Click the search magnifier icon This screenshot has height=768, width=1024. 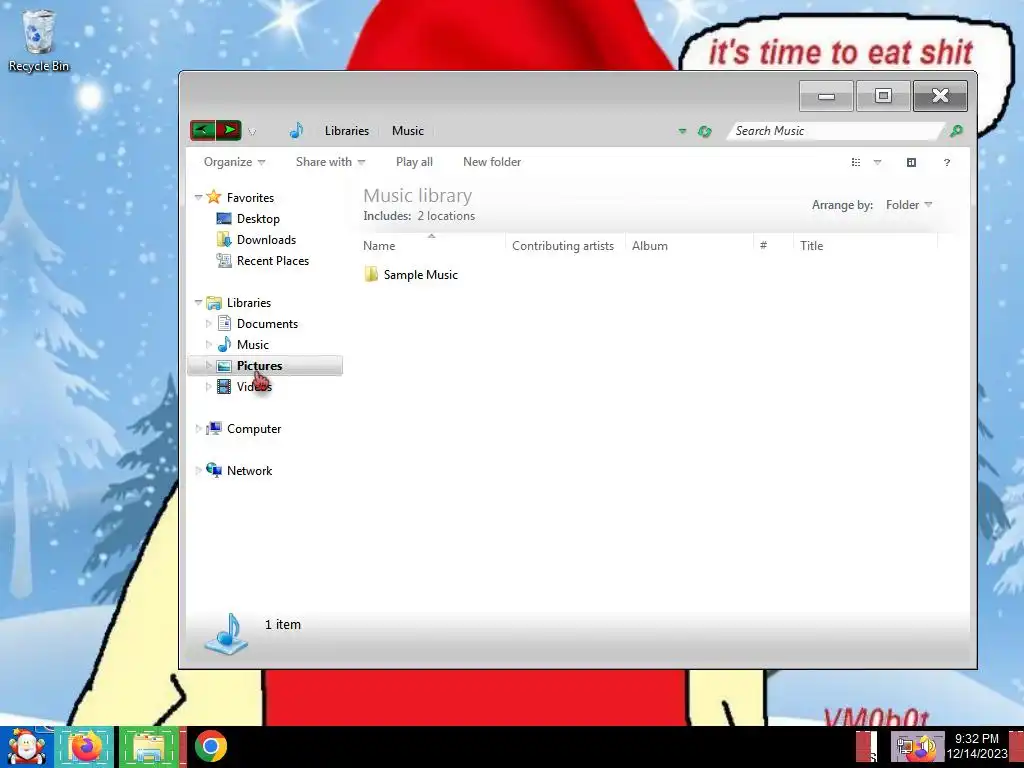(956, 131)
